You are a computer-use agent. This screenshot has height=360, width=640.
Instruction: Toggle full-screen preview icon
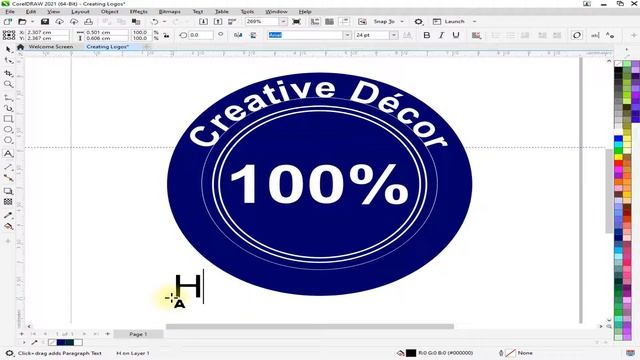(297, 22)
